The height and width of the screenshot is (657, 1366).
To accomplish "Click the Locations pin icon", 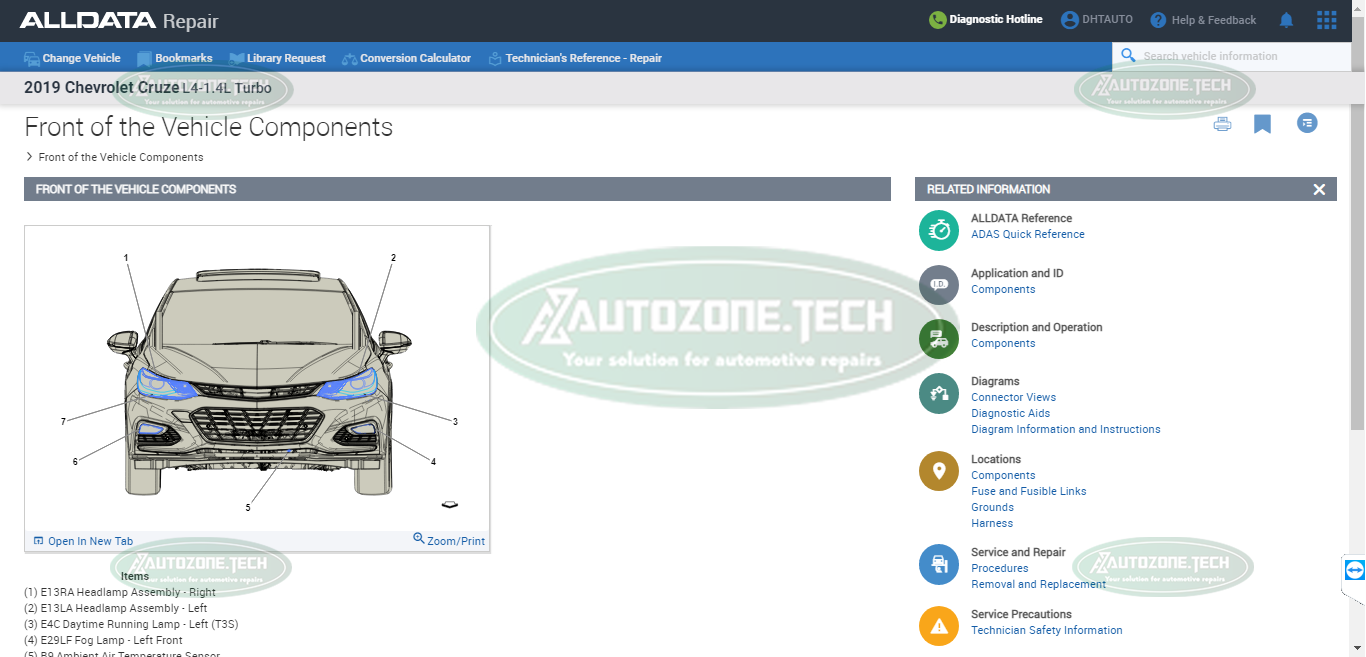I will [x=938, y=471].
